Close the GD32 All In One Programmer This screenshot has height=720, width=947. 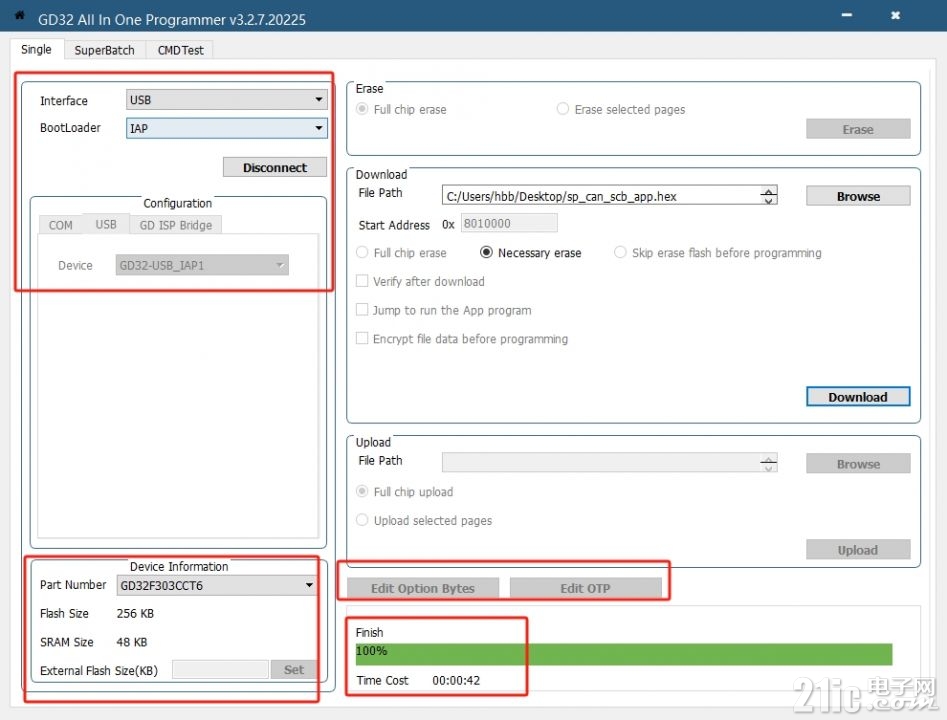click(895, 15)
